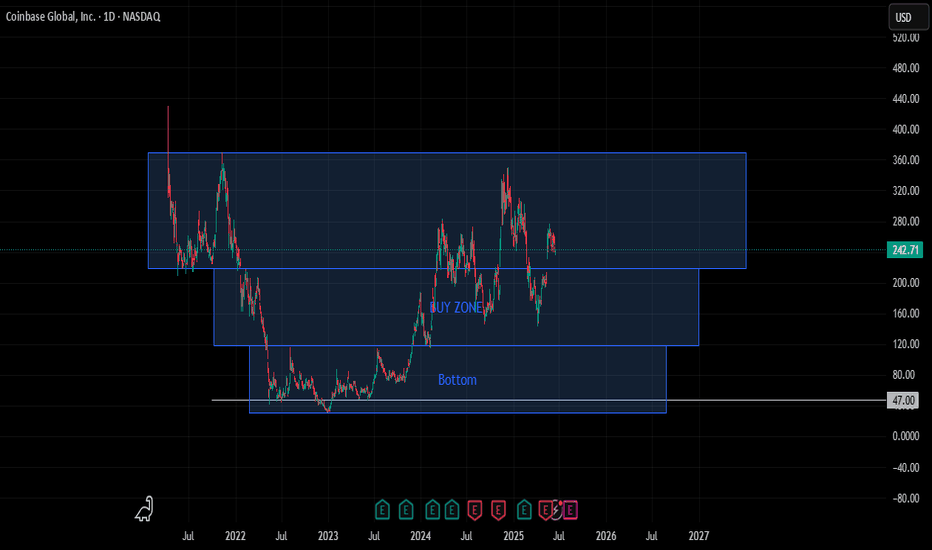Click the −80.00 price axis label
Screen dimensions: 932x550
click(905, 498)
